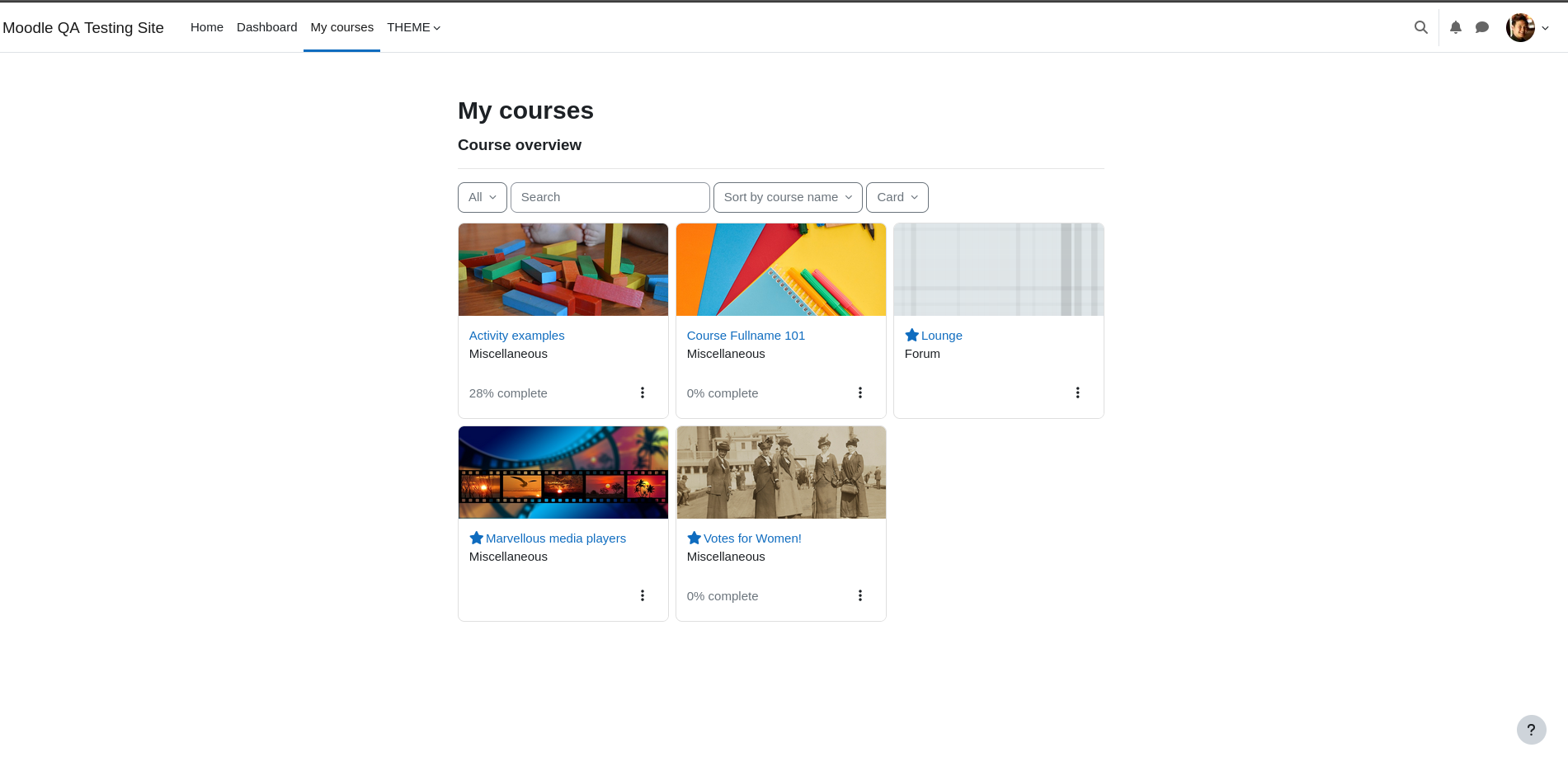Open actions menu for Votes for Women! card
The image size is (1568, 771).
click(860, 595)
